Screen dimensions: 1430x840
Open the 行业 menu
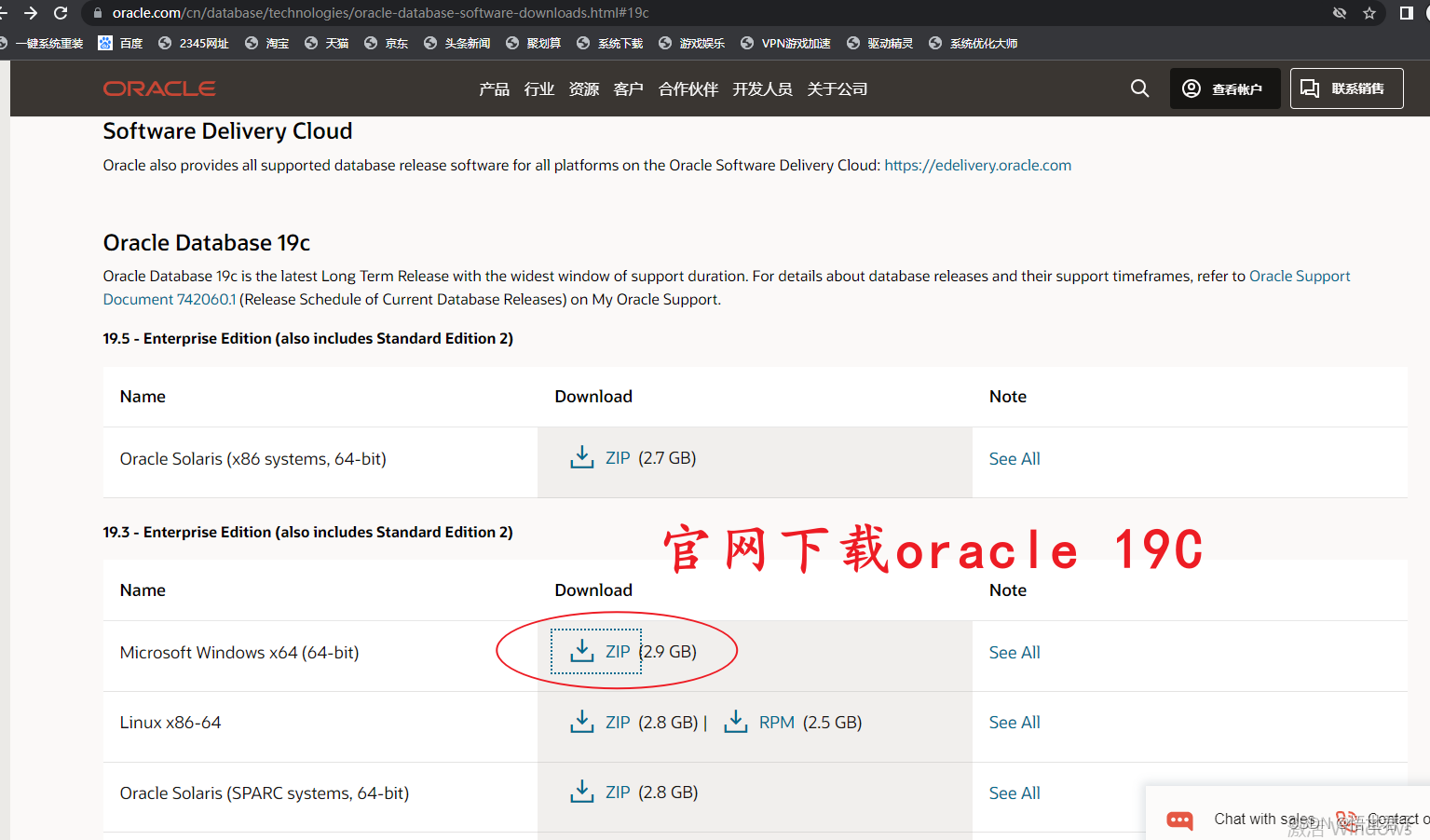[x=539, y=88]
